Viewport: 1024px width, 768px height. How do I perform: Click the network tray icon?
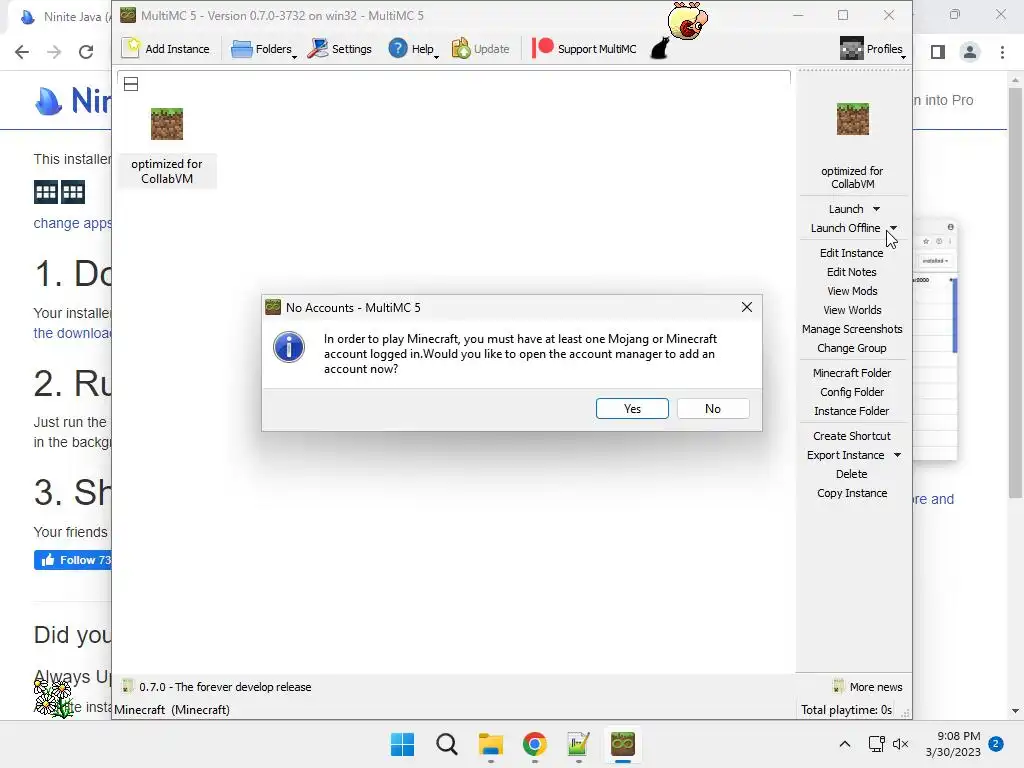click(876, 744)
